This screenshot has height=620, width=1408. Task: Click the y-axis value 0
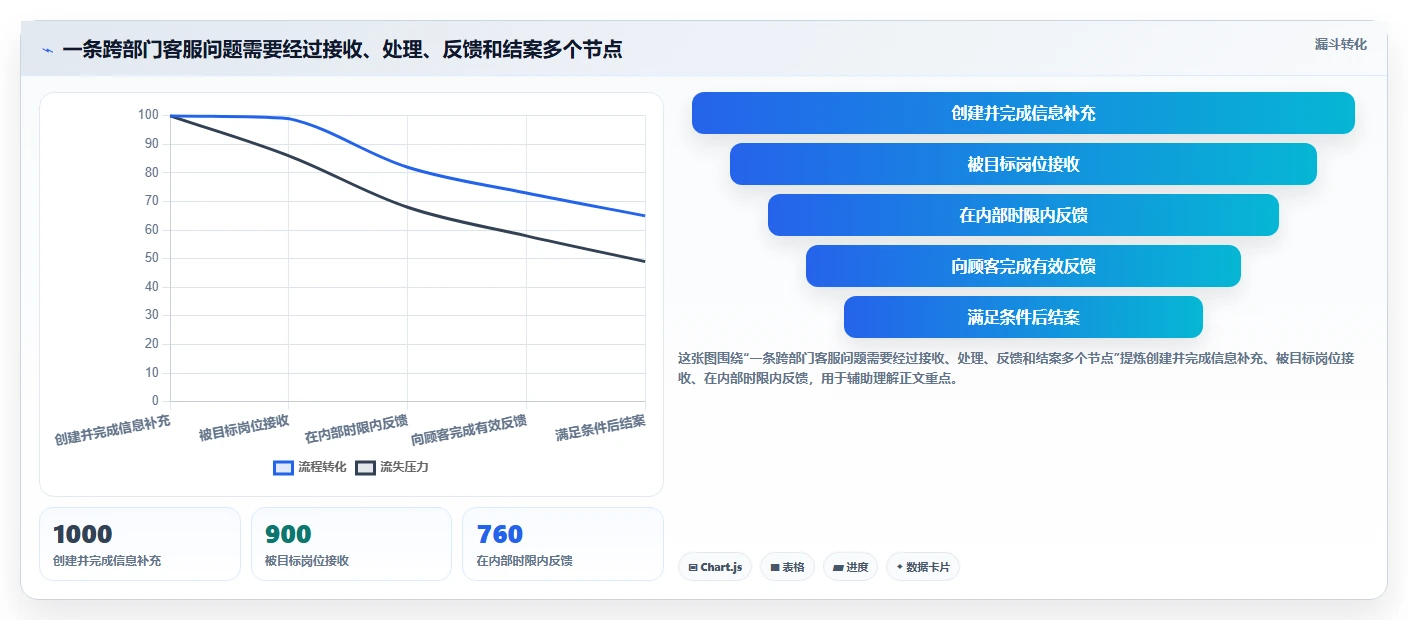(155, 401)
